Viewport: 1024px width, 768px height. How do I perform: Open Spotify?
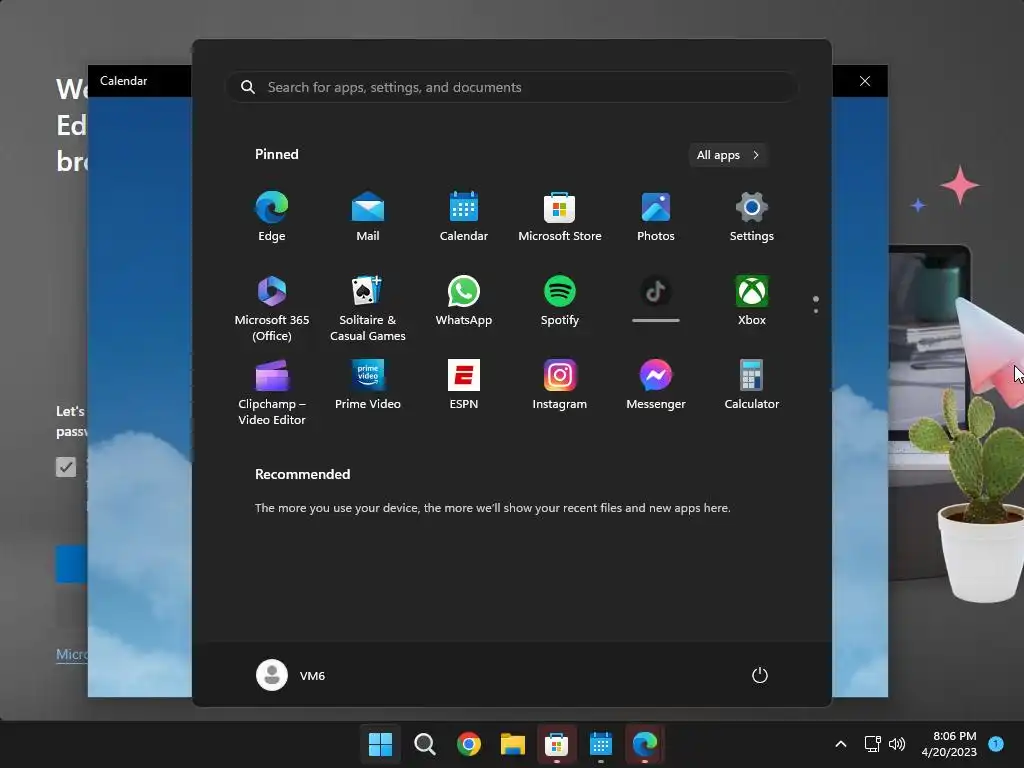coord(560,301)
